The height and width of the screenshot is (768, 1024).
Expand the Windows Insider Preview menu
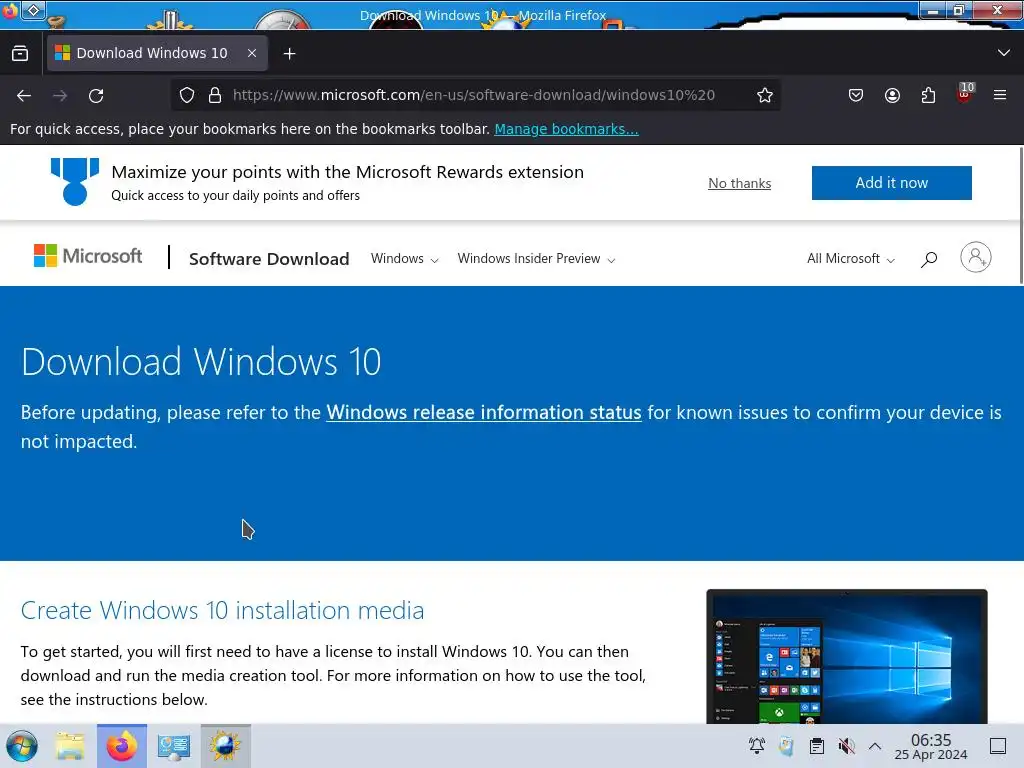click(x=536, y=259)
